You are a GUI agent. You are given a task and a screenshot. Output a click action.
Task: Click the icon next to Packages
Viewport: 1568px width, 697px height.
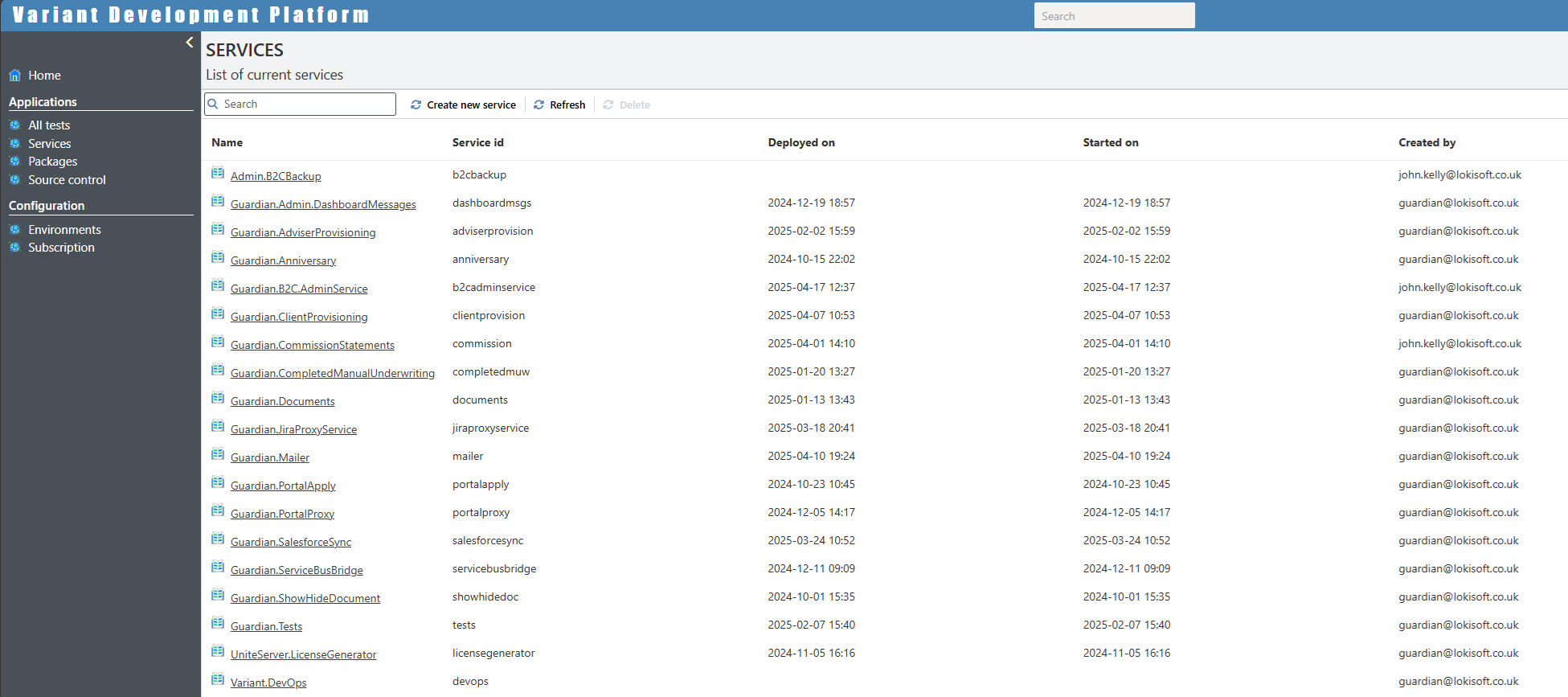(x=14, y=162)
